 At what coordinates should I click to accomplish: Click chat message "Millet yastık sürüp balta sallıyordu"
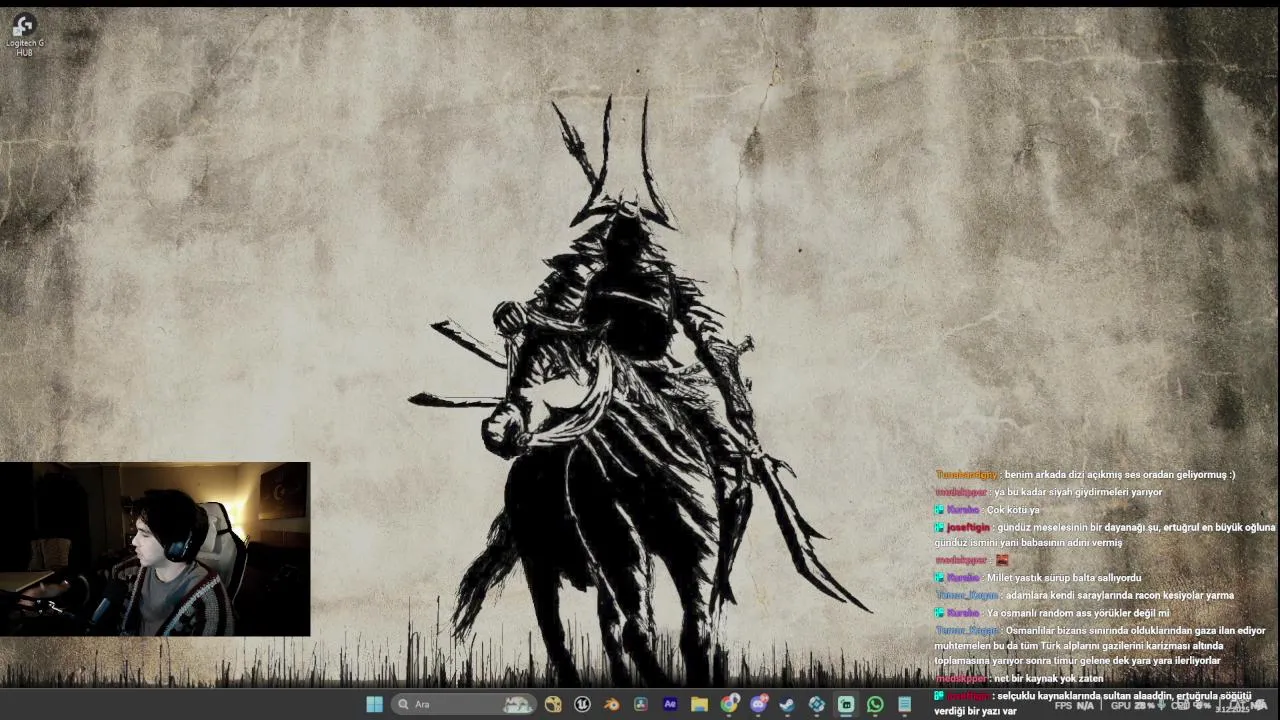1063,578
